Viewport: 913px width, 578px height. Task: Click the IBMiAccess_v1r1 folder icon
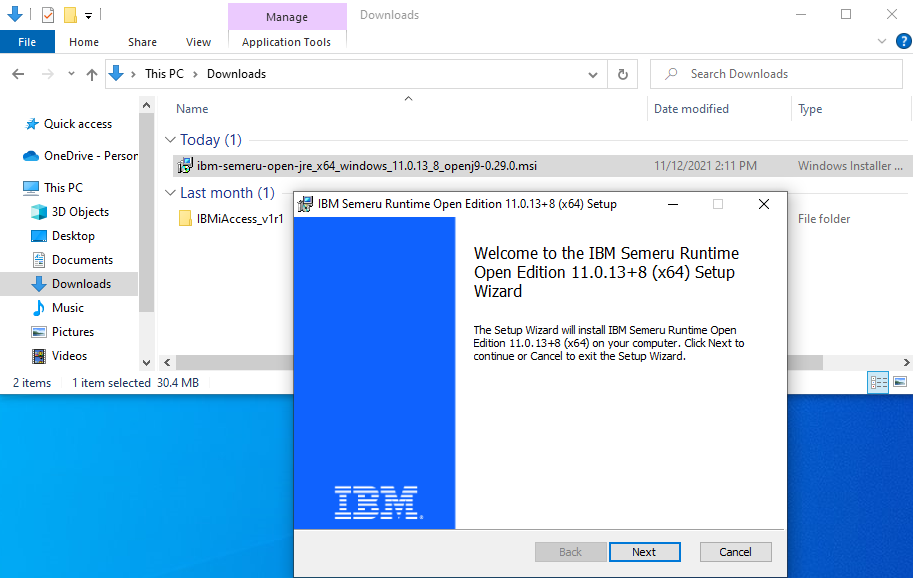[x=185, y=219]
